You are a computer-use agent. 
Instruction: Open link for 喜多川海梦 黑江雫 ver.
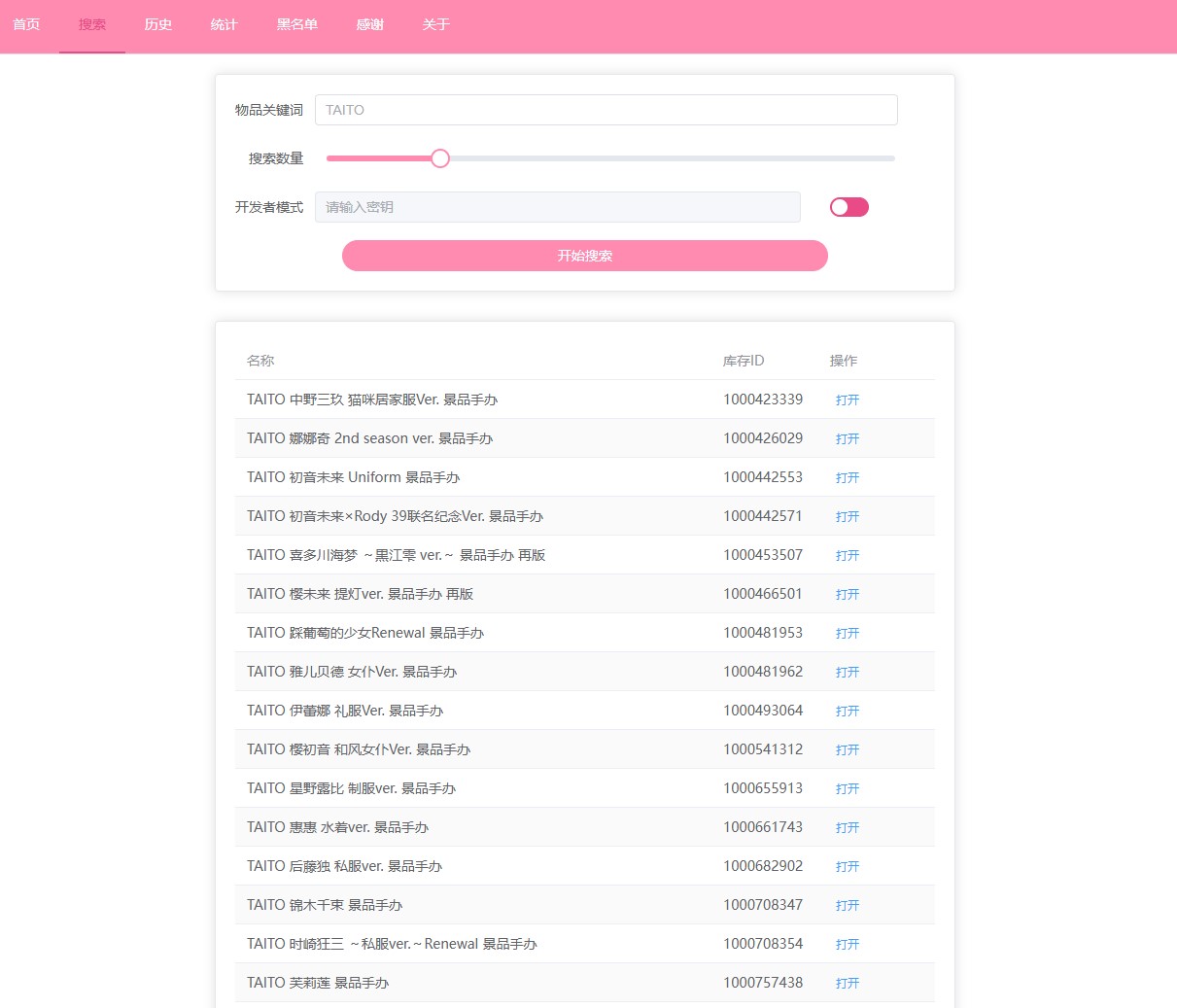[x=848, y=555]
